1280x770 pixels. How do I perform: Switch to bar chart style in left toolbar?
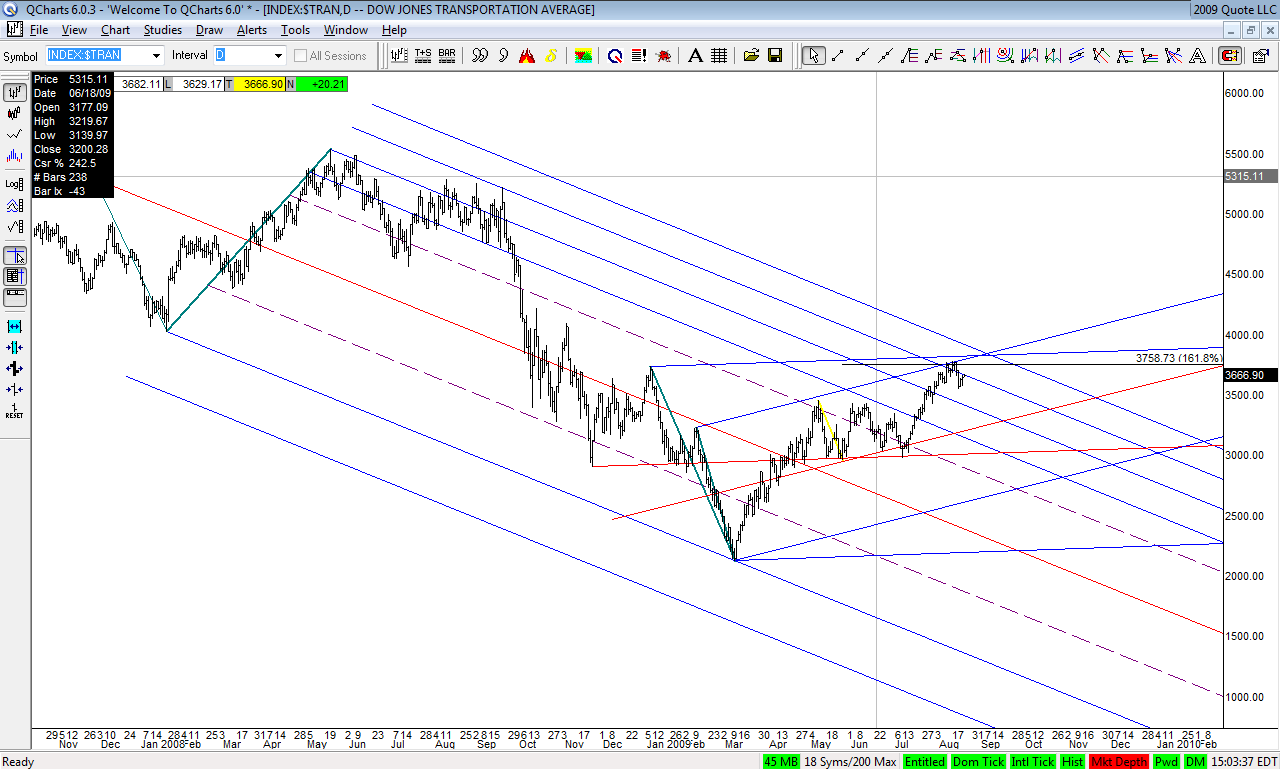(x=15, y=92)
